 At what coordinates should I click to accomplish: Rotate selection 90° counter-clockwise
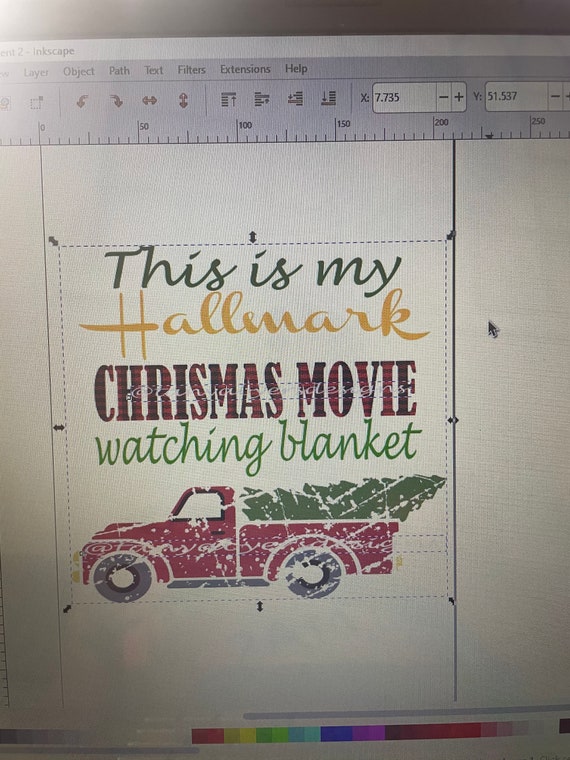82,102
